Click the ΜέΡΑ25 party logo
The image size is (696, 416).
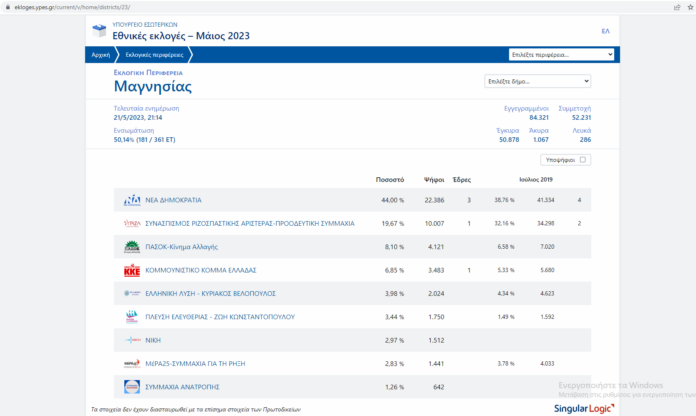tap(132, 363)
